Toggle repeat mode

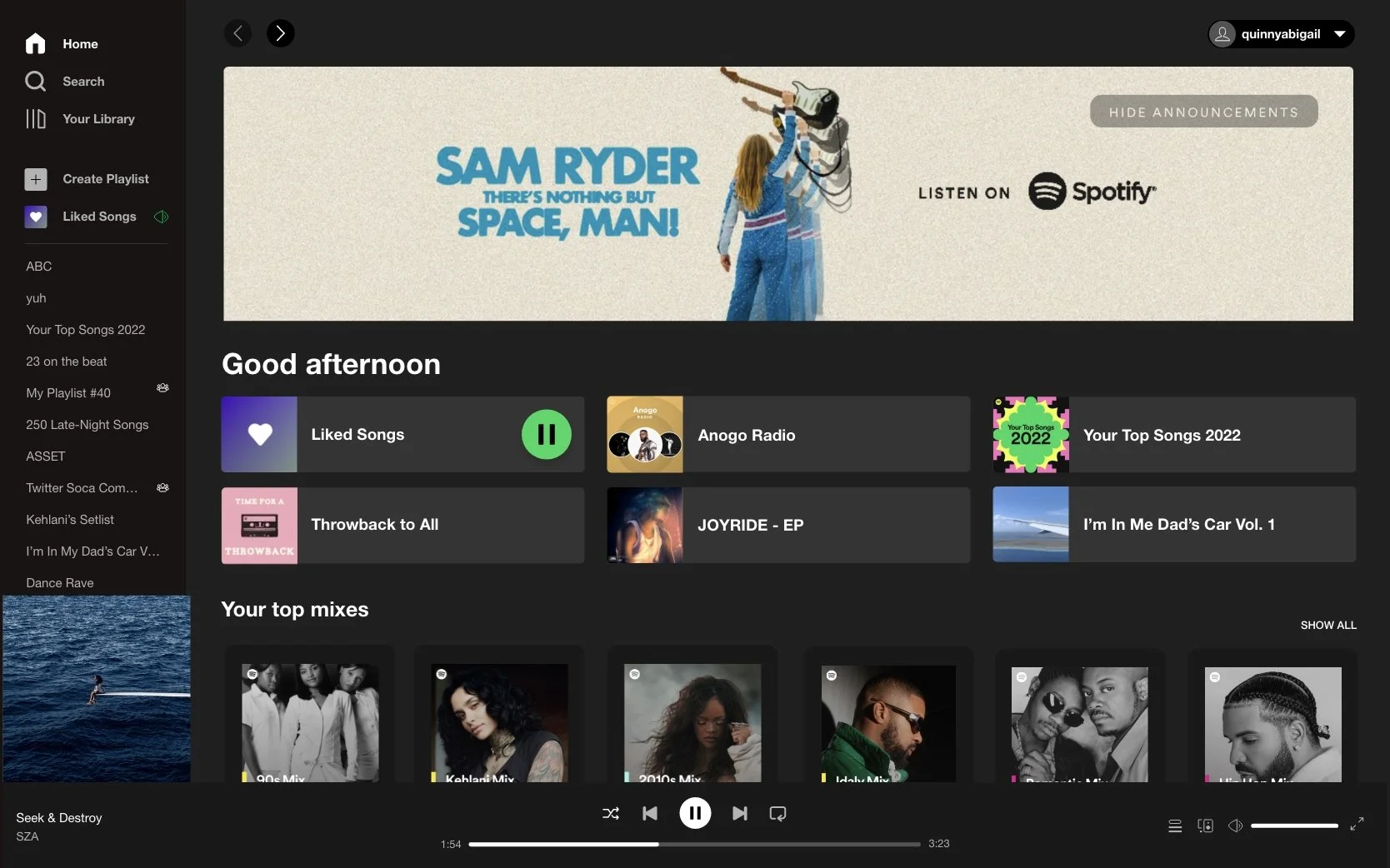pos(777,813)
